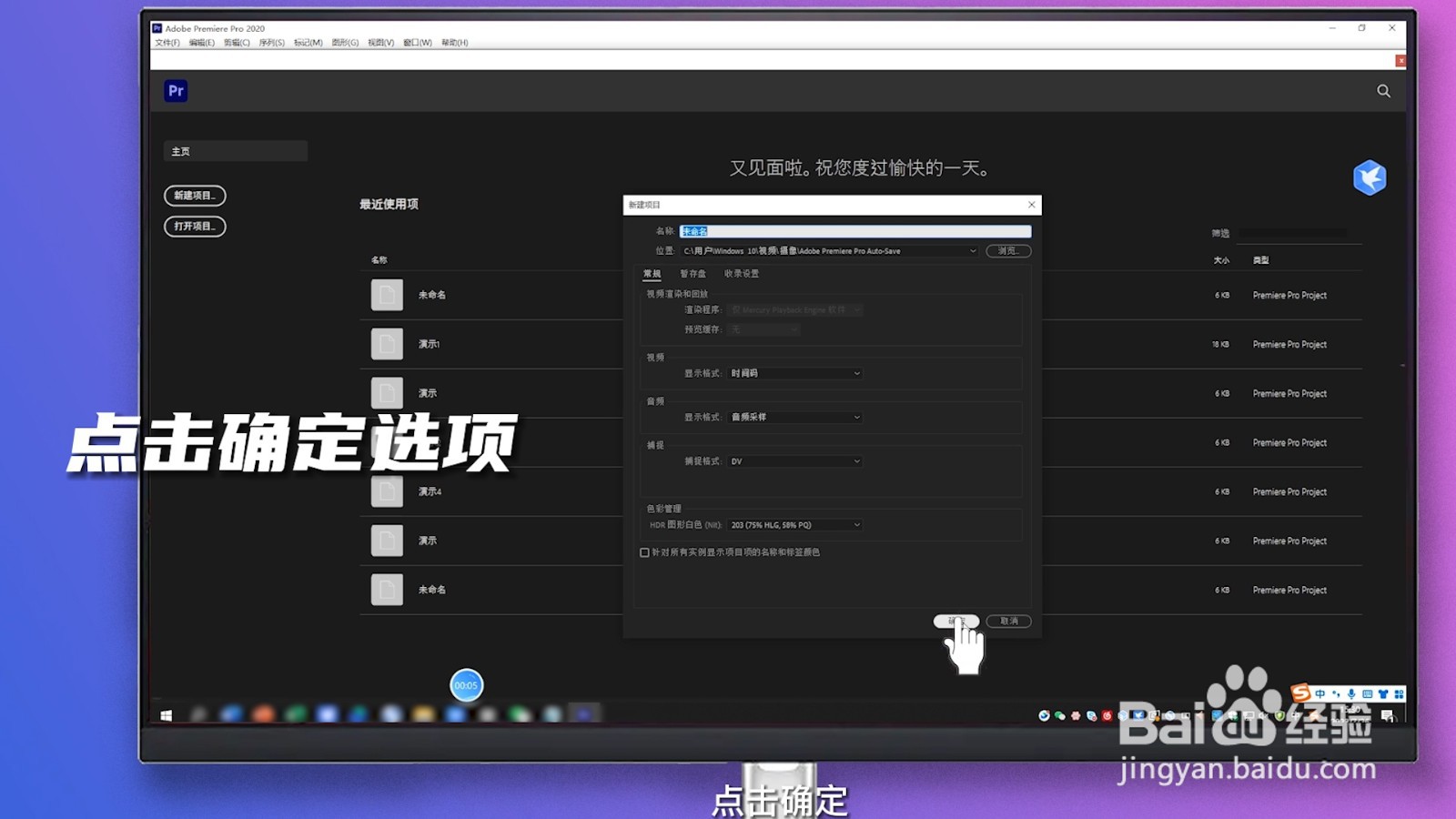1456x819 pixels.
Task: Click the 打开项目 button
Action: 194,227
